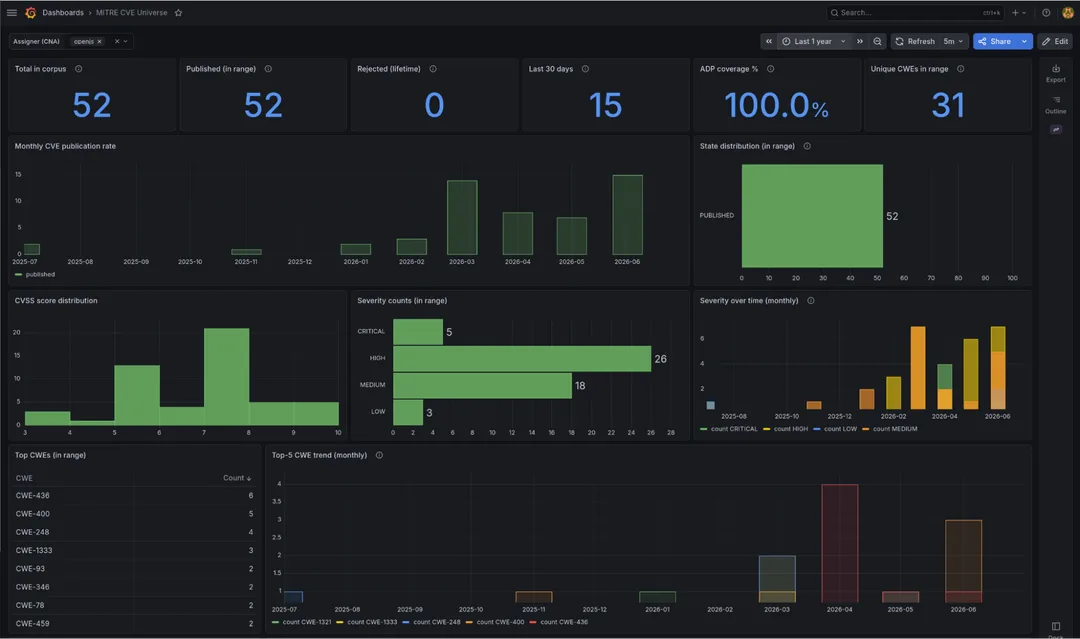Sort Top CWEs table by Count
Screen dimensions: 1080x639
pos(237,478)
